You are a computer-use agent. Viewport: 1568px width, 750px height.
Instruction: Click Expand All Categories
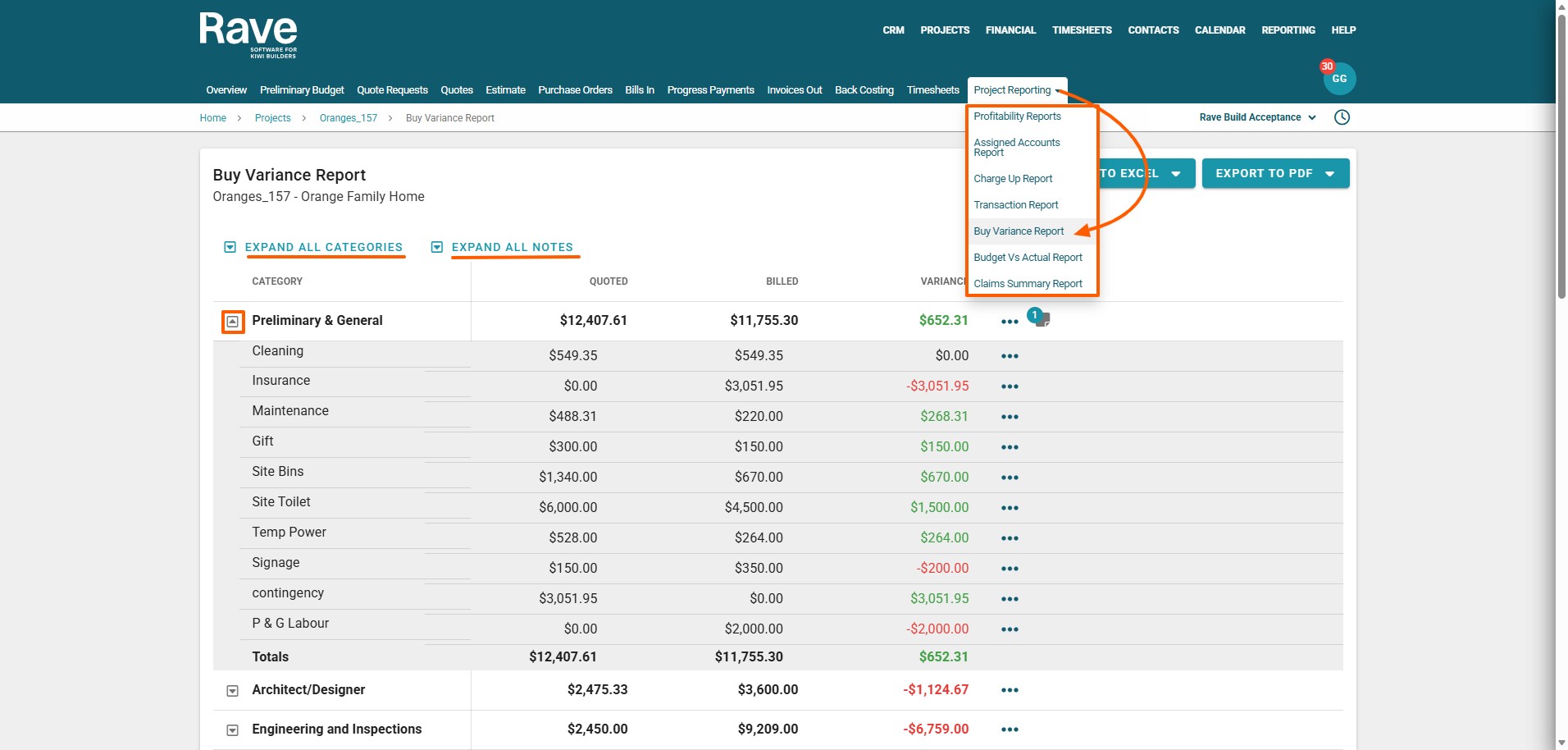[323, 247]
